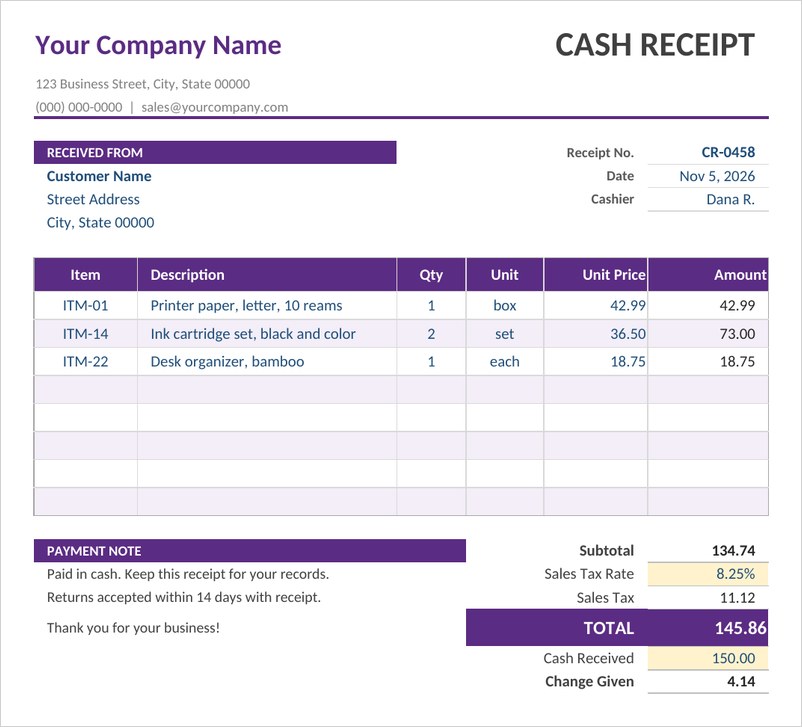Click the 'Description' column header
This screenshot has width=802, height=727.
pyautogui.click(x=267, y=275)
